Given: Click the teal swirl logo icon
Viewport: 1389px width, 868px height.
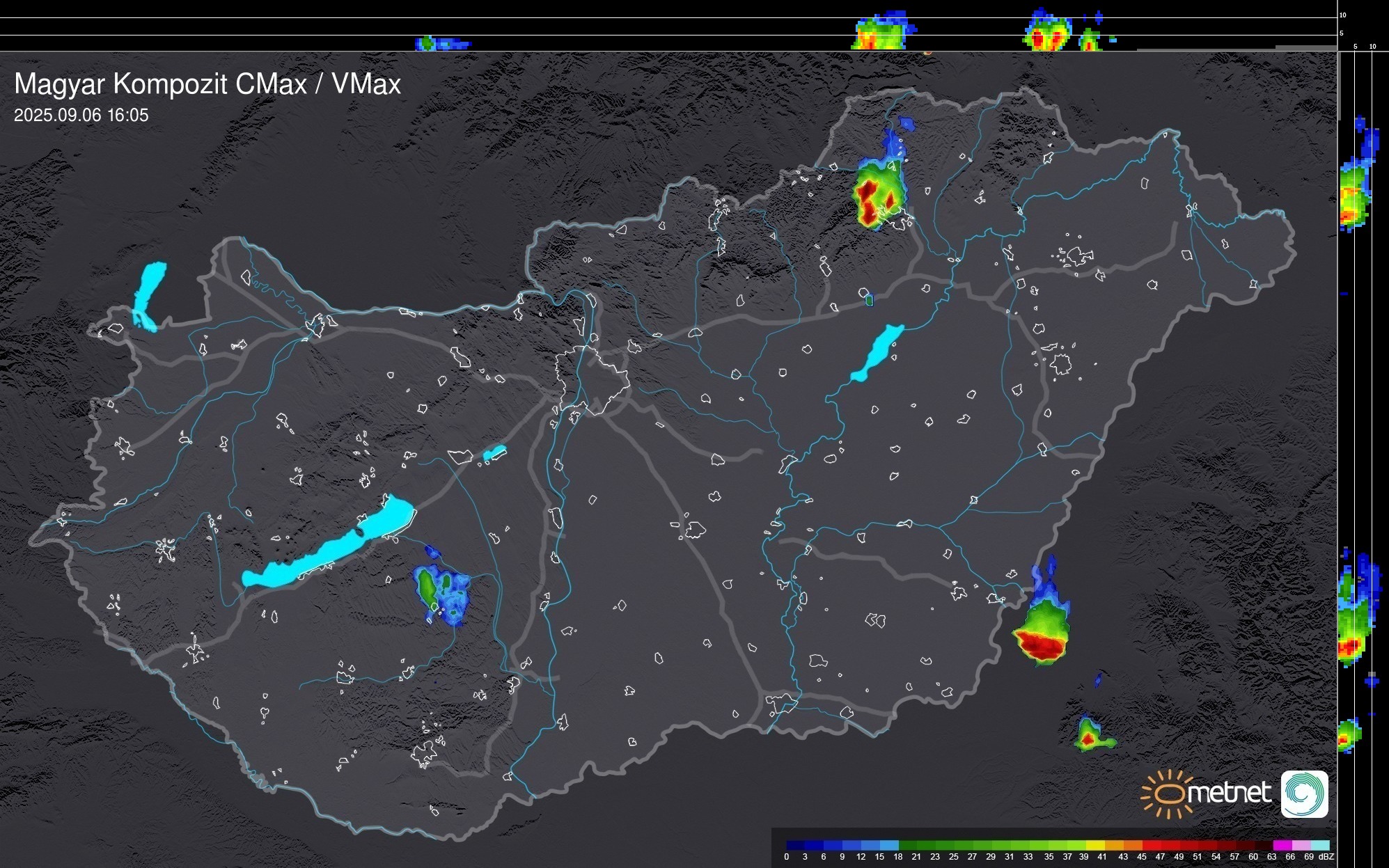Looking at the screenshot, I should pyautogui.click(x=1304, y=794).
